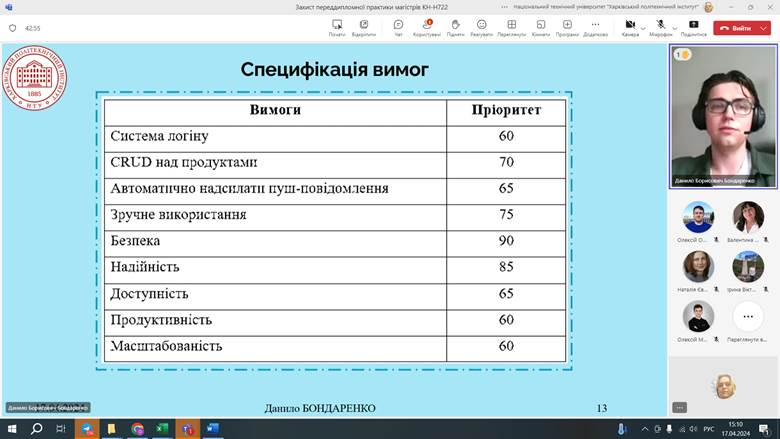Select participant Ірина Вікт. avatar
This screenshot has height=439, width=780.
point(748,266)
